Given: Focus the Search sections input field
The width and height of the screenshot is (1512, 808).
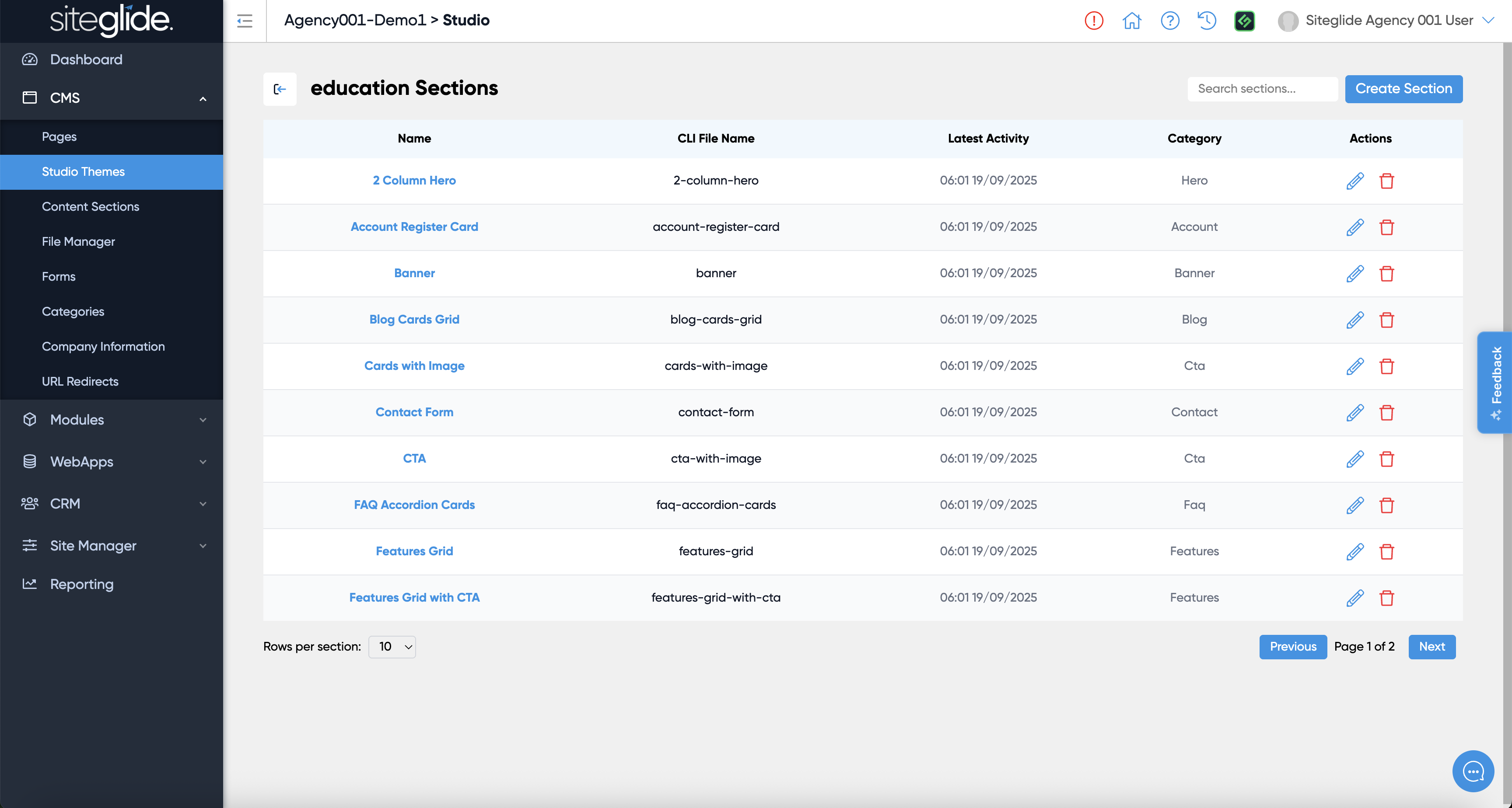Looking at the screenshot, I should tap(1262, 89).
